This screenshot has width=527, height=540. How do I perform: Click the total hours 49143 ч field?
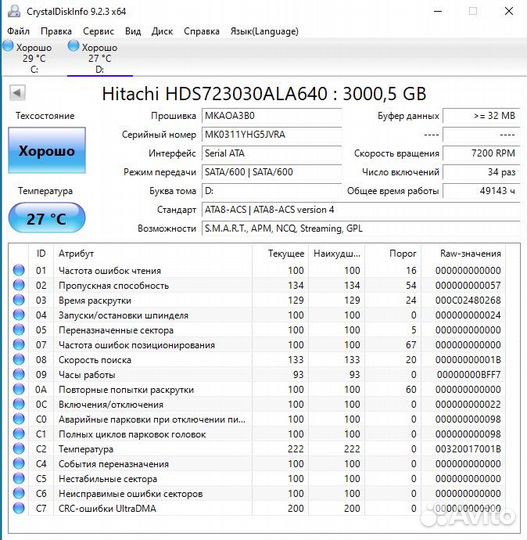tap(481, 191)
